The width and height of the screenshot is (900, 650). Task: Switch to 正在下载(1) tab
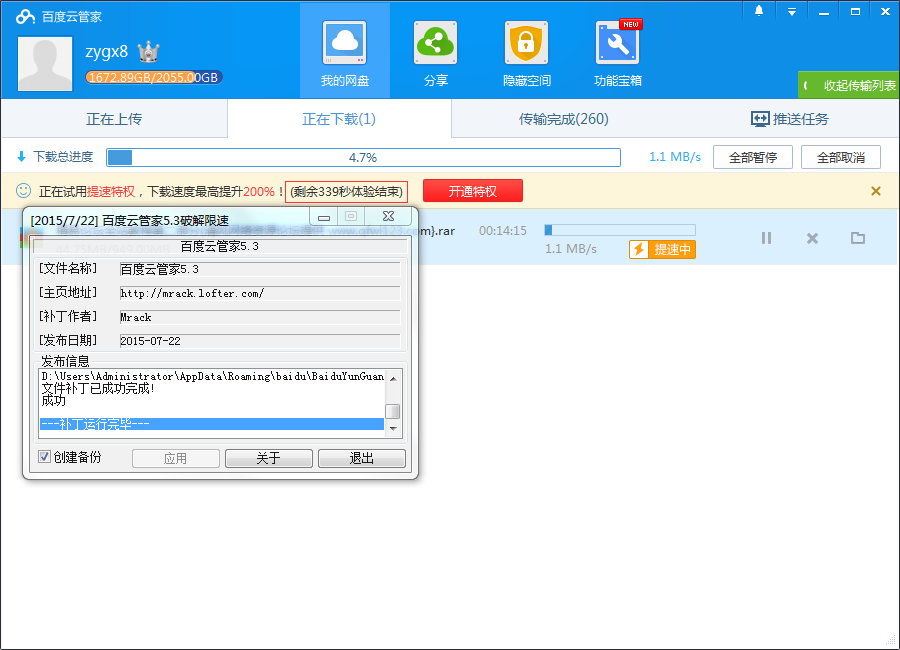tap(339, 119)
